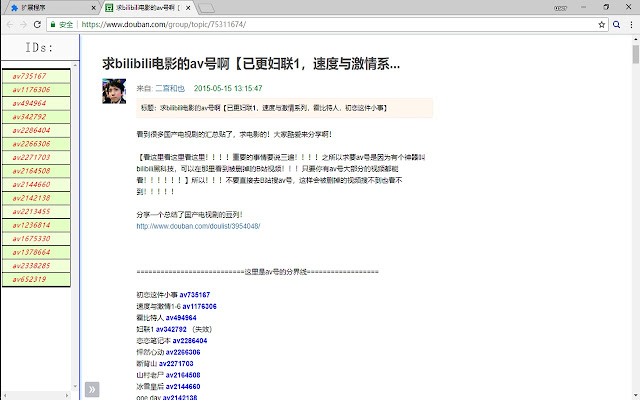This screenshot has width=640, height=400.
Task: Click sidebar scrollbar up arrow
Action: 75,65
